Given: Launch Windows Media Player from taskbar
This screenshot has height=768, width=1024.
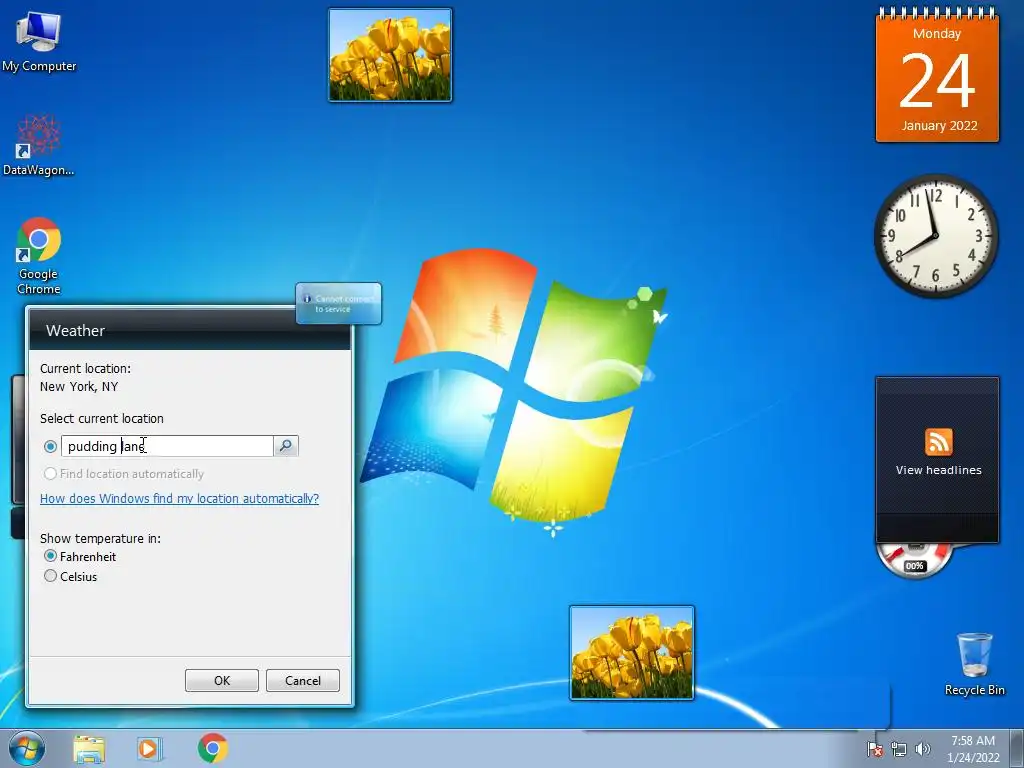Looking at the screenshot, I should (x=150, y=749).
